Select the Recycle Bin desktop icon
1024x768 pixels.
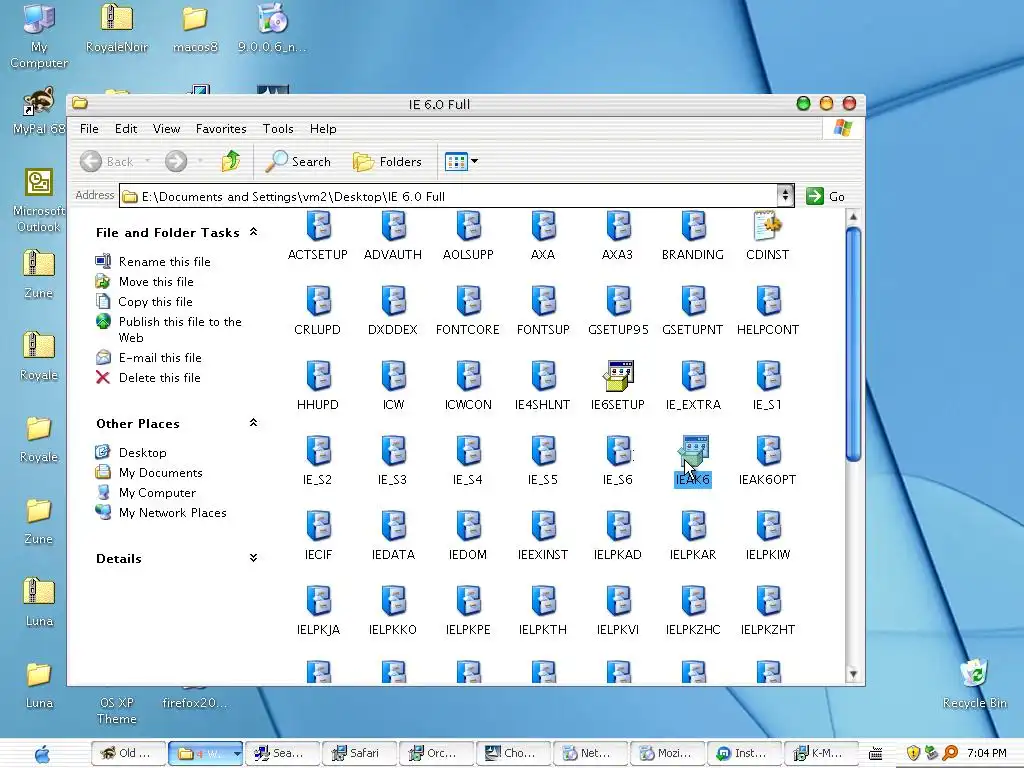pyautogui.click(x=974, y=684)
